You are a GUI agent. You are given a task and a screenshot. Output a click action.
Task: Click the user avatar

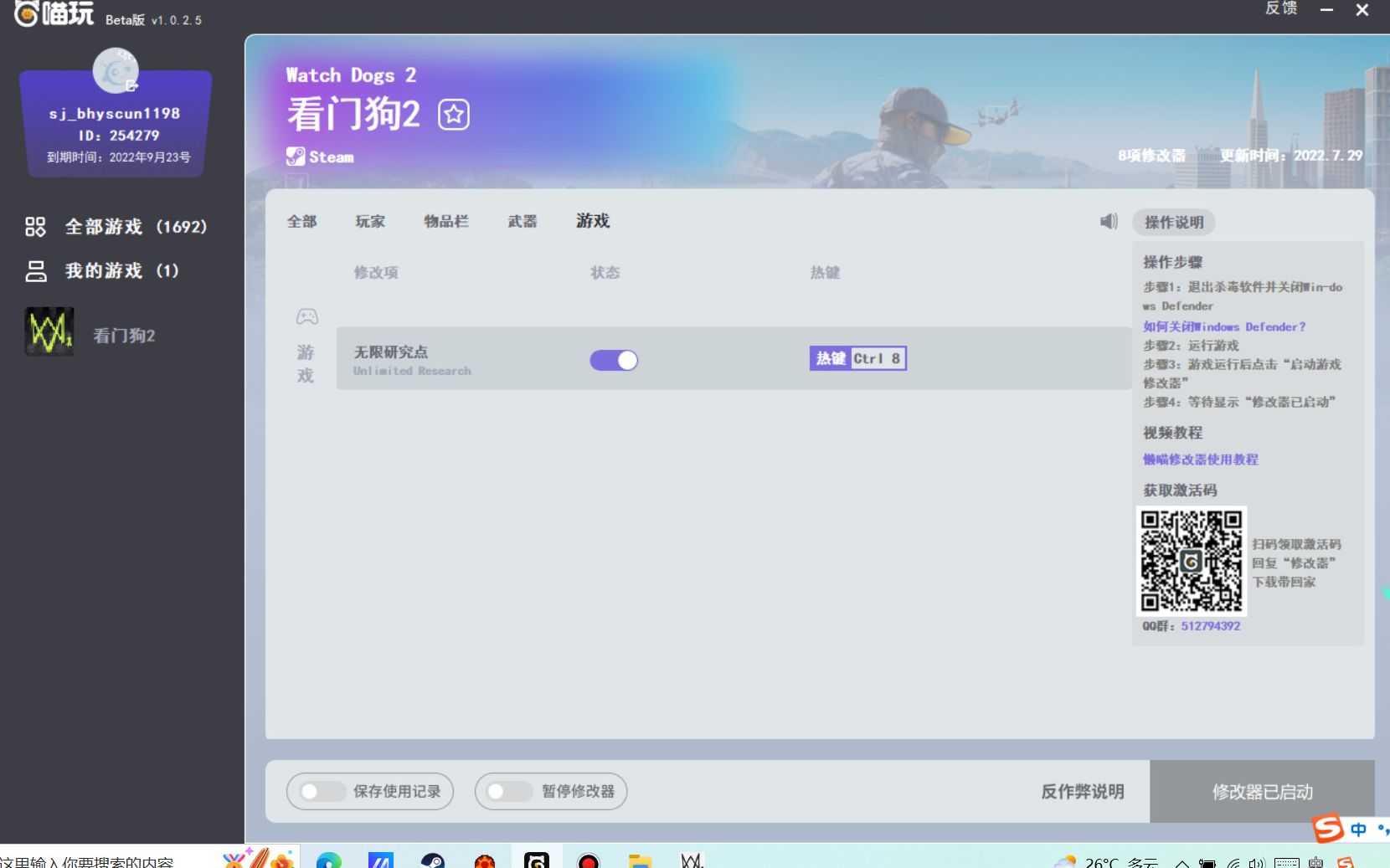(x=116, y=70)
